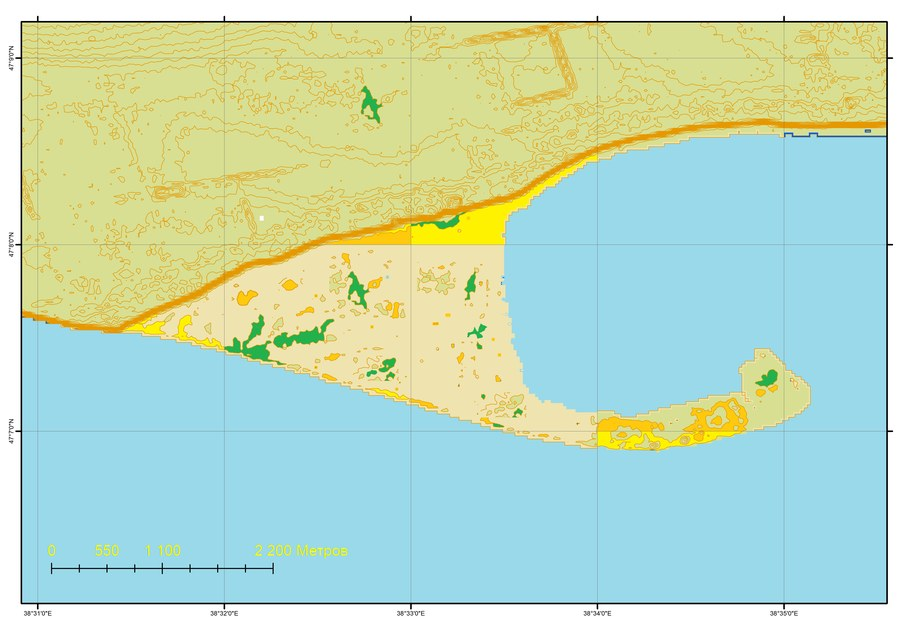Click the green patch in the northern upland
The width and height of the screenshot is (900, 635).
coord(370,105)
